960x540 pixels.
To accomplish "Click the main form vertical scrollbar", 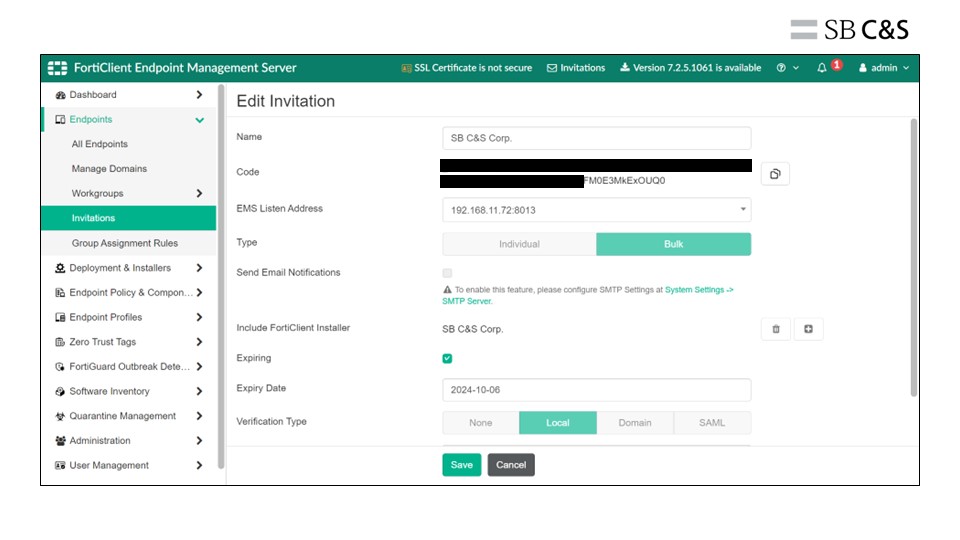I will pos(913,257).
